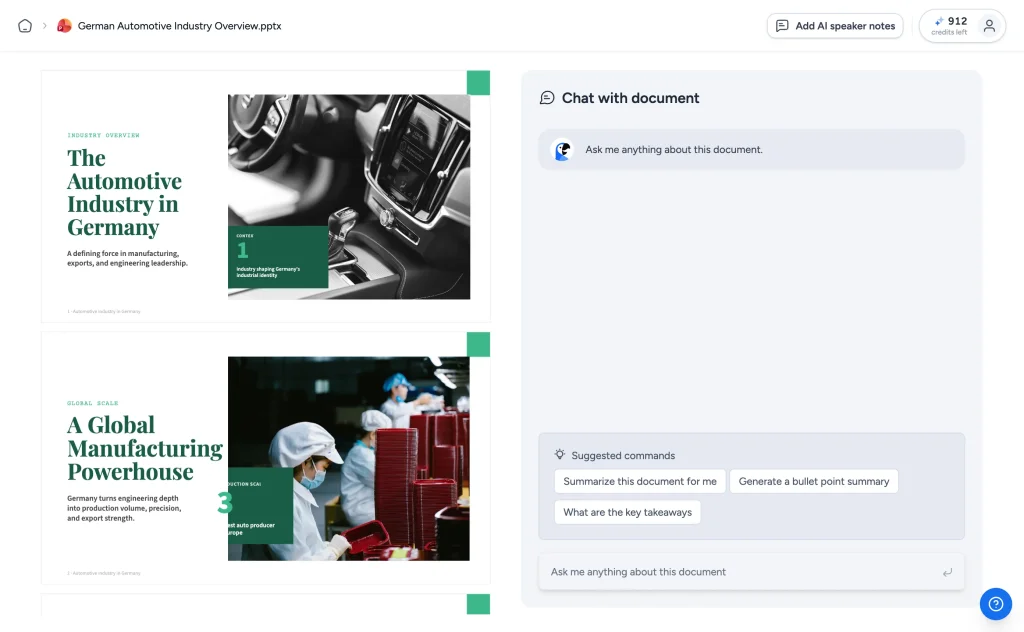Click 'Ask me anything about this document.' chat message
Image resolution: width=1024 pixels, height=632 pixels.
pos(751,150)
